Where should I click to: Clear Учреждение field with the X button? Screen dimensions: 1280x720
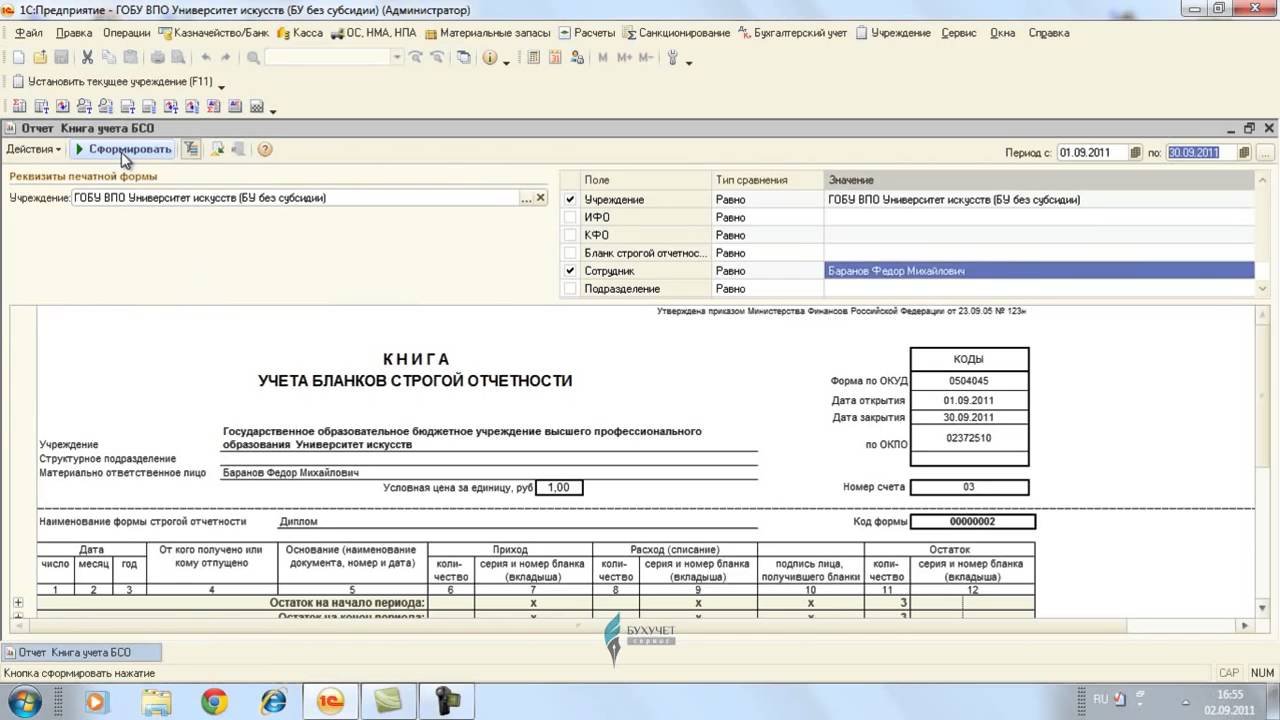point(541,198)
